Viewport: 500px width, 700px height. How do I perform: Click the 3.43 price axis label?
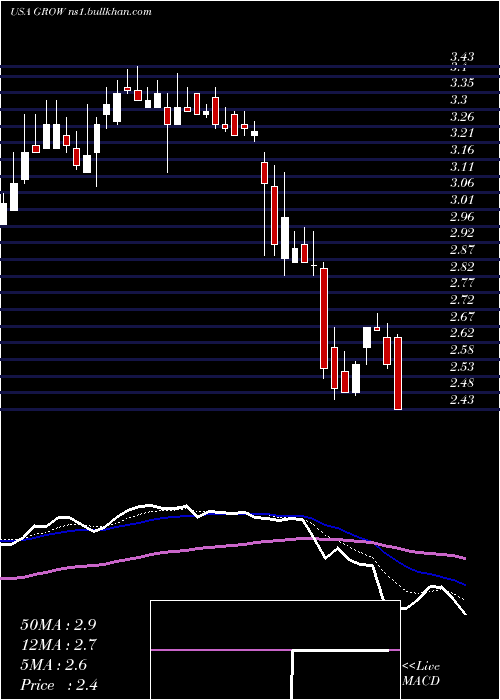(462, 57)
